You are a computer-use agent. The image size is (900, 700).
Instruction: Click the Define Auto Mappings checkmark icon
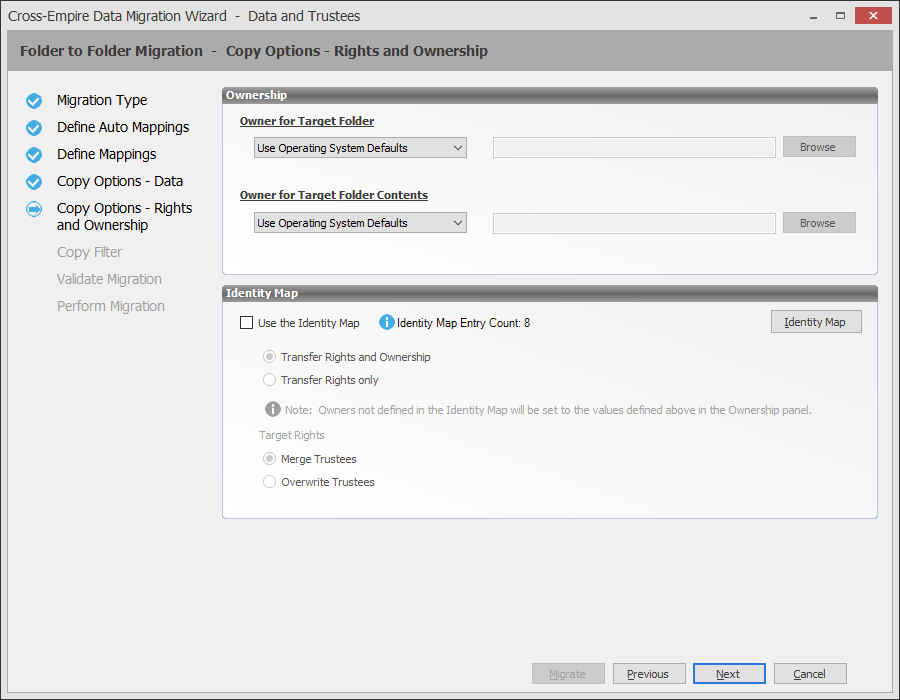click(x=34, y=128)
